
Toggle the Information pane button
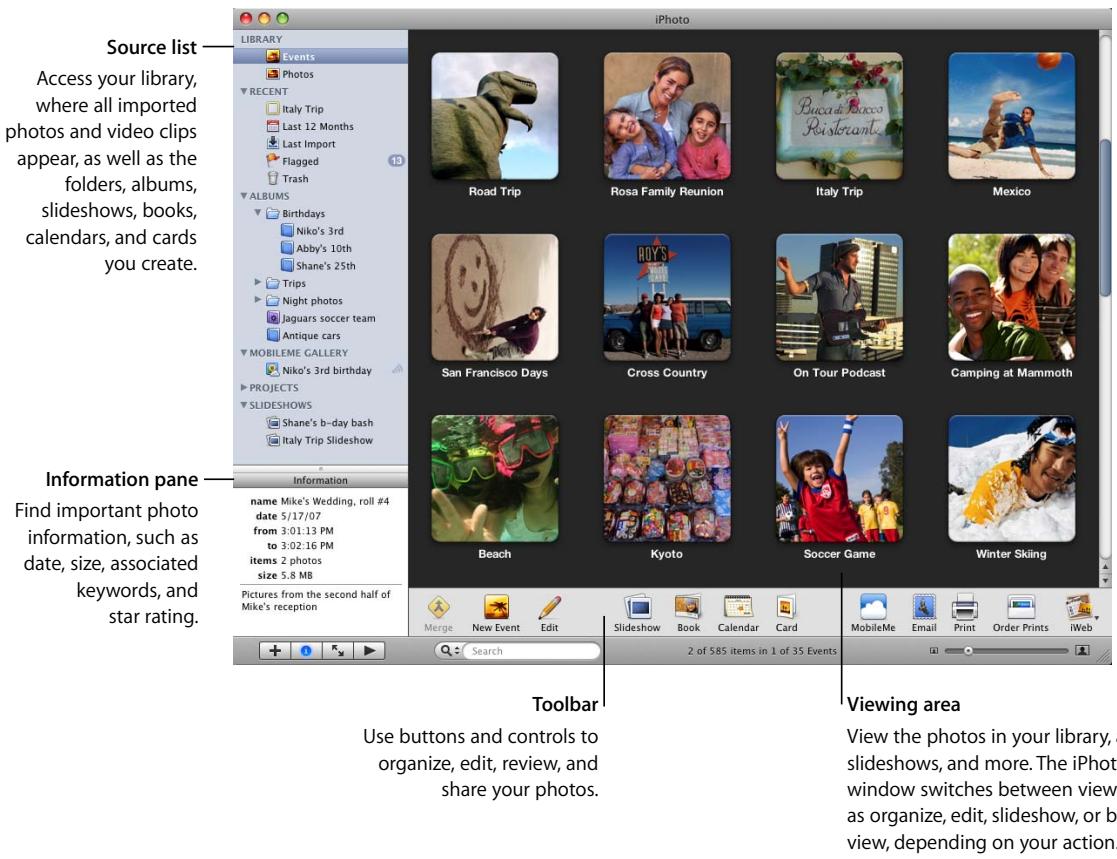[x=306, y=650]
